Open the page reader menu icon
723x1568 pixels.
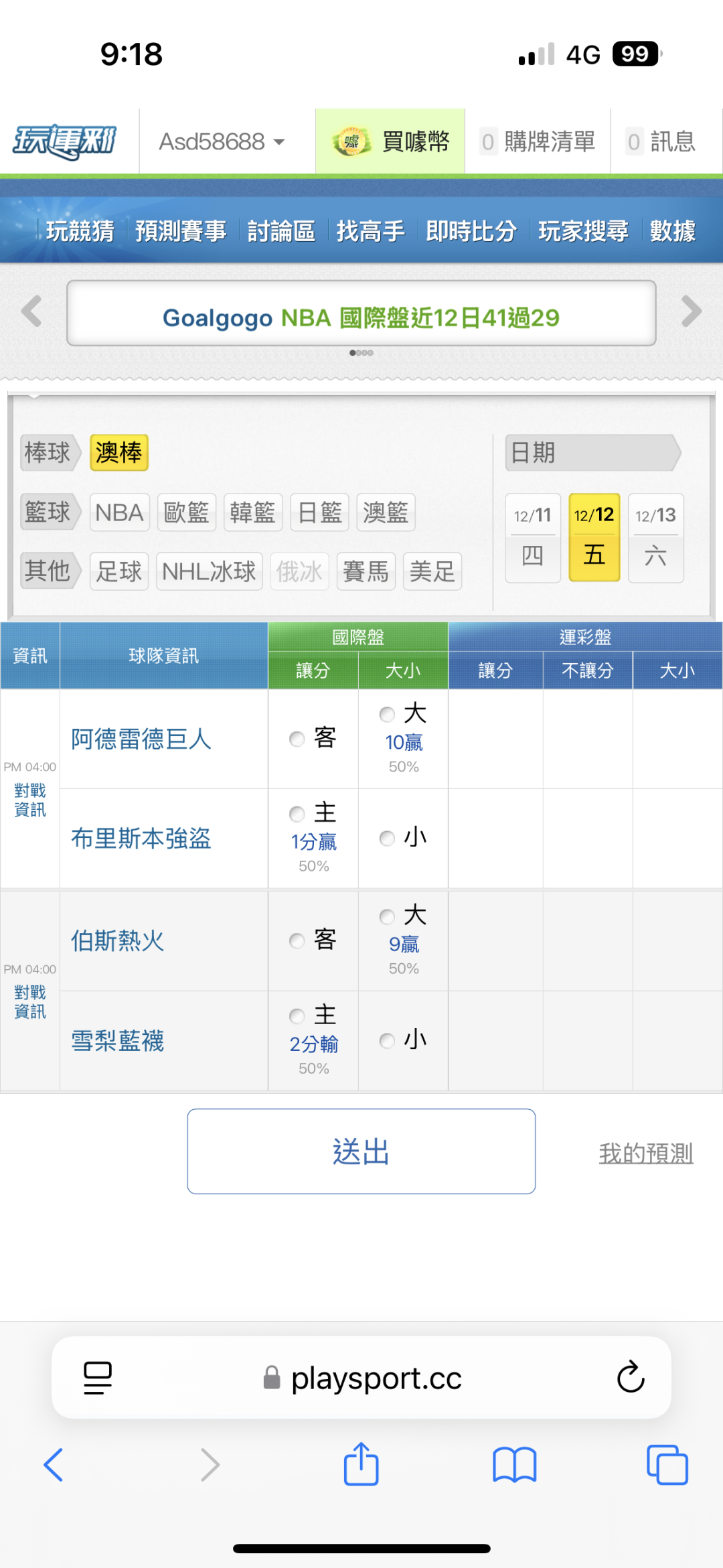tap(98, 1378)
